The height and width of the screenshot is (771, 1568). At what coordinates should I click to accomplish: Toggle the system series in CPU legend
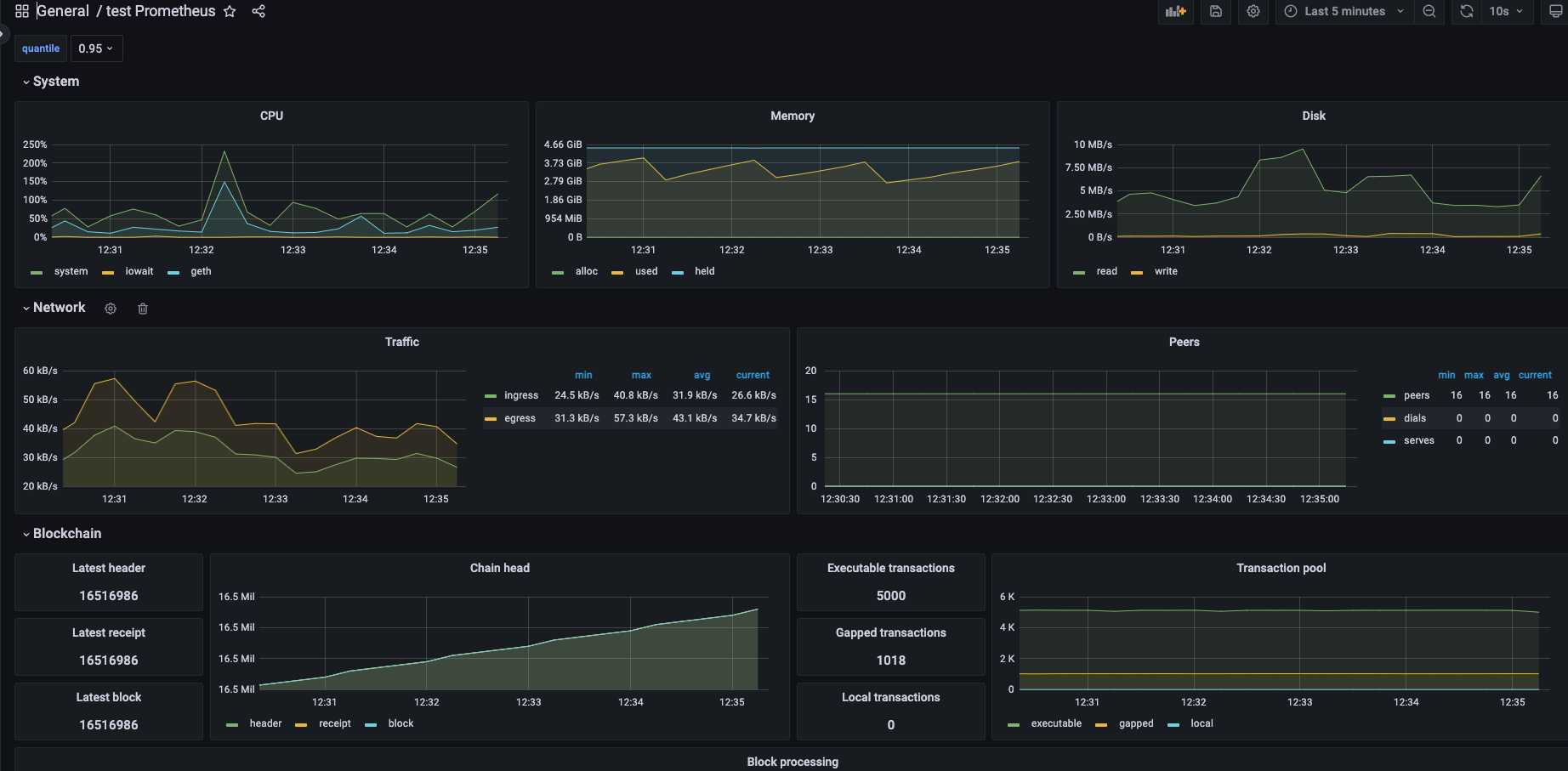coord(71,271)
